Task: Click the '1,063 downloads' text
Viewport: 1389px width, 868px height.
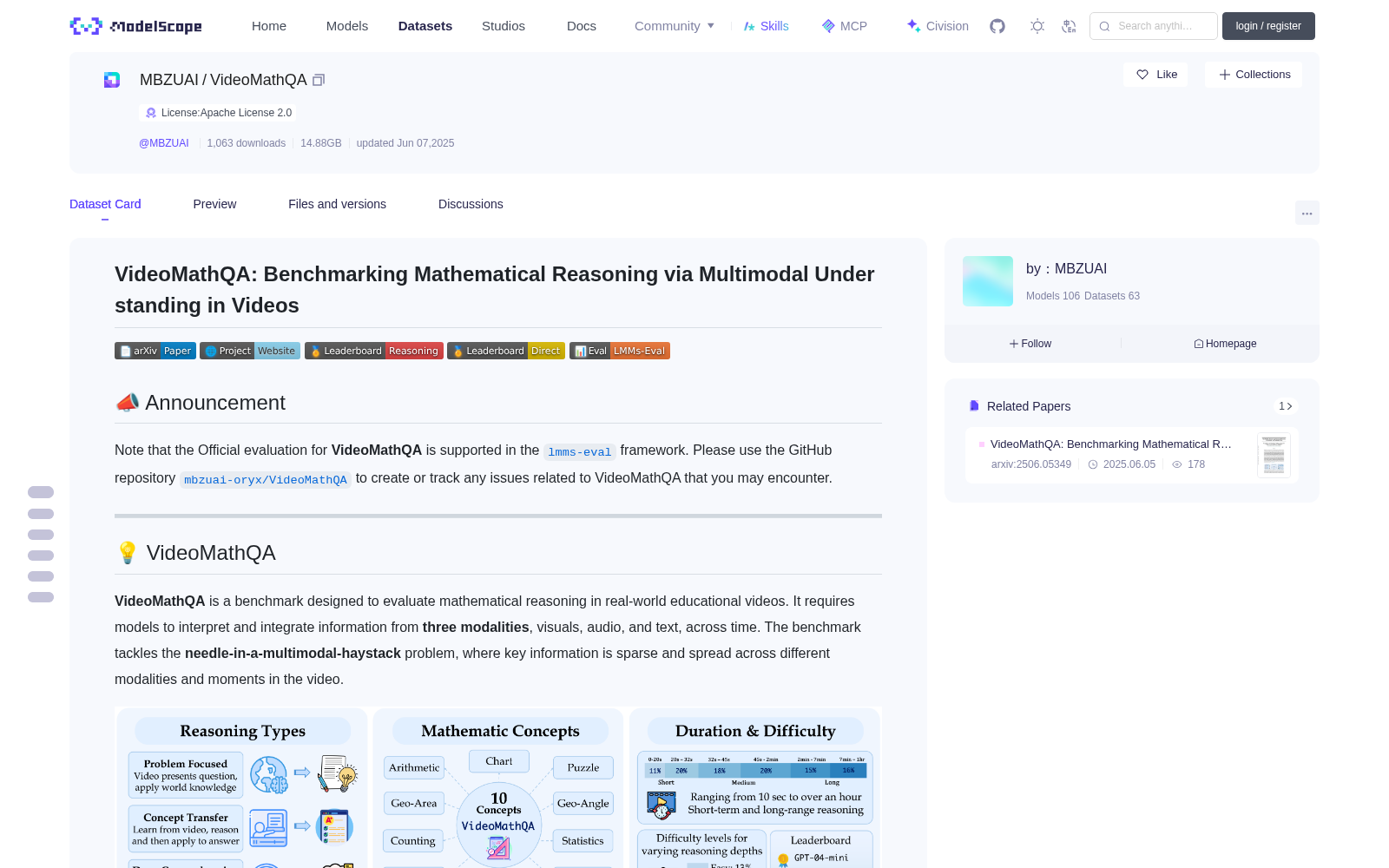Action: [x=247, y=143]
